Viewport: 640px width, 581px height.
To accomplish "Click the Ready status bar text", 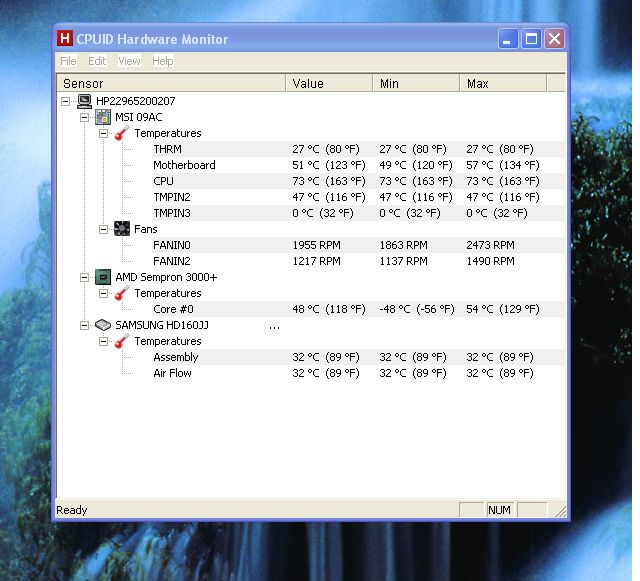I will tap(72, 510).
